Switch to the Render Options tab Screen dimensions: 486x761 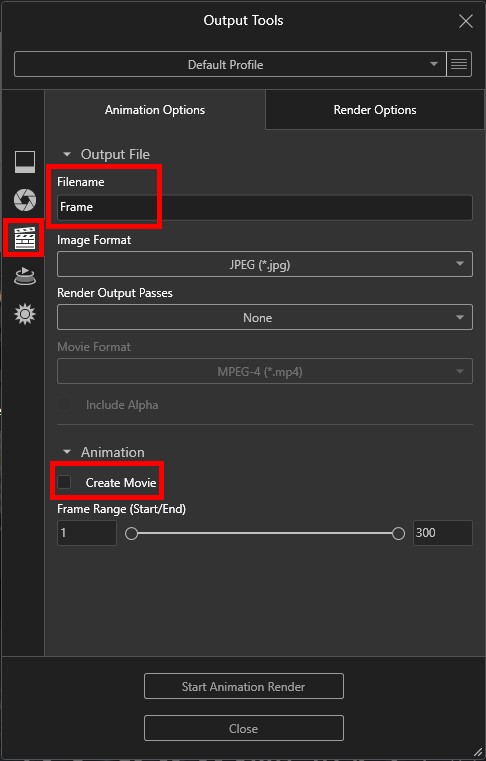coord(375,110)
